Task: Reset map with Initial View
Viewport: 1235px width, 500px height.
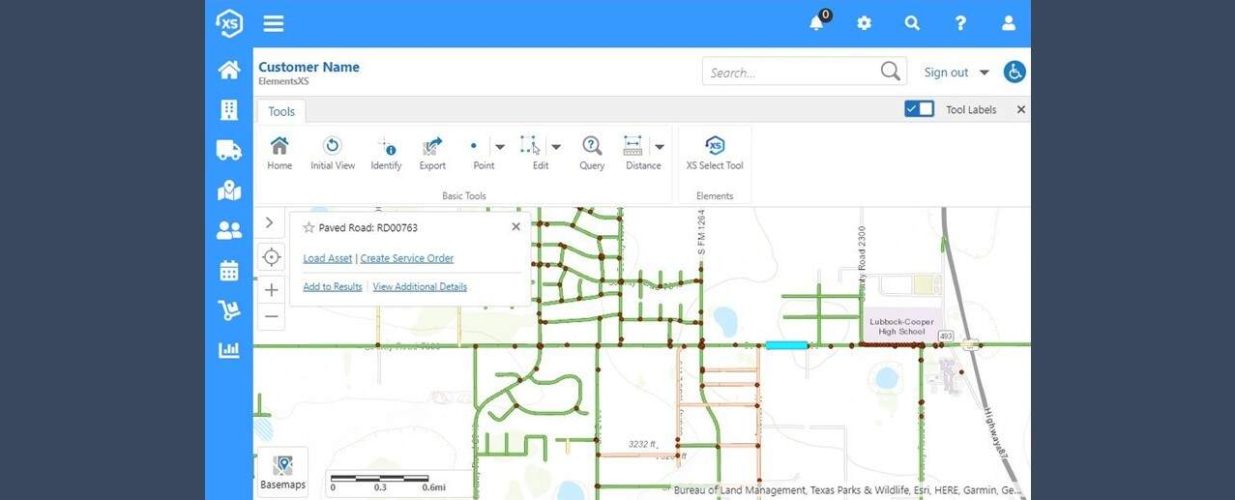Action: coord(332,147)
